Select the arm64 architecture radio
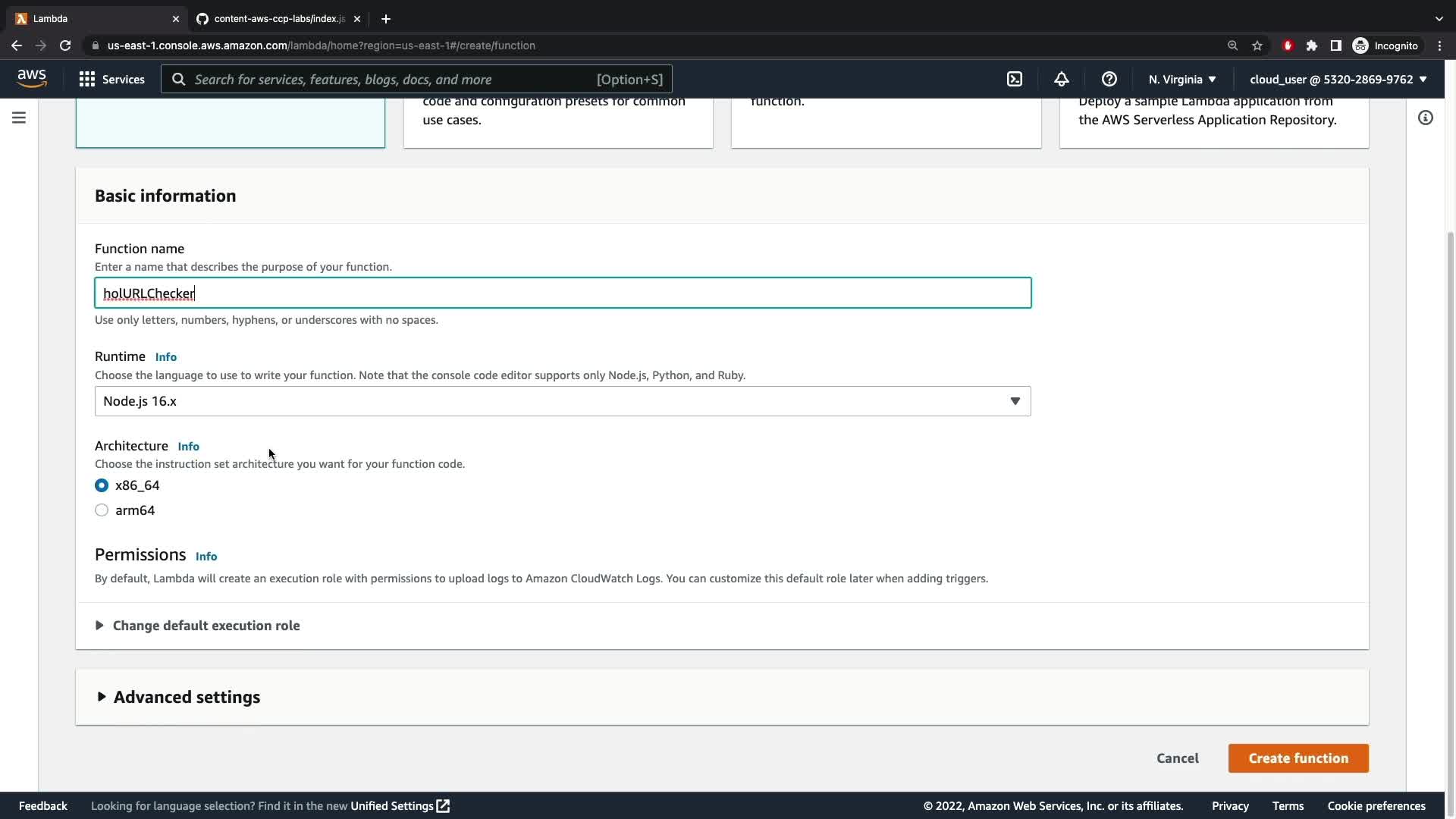 click(102, 510)
